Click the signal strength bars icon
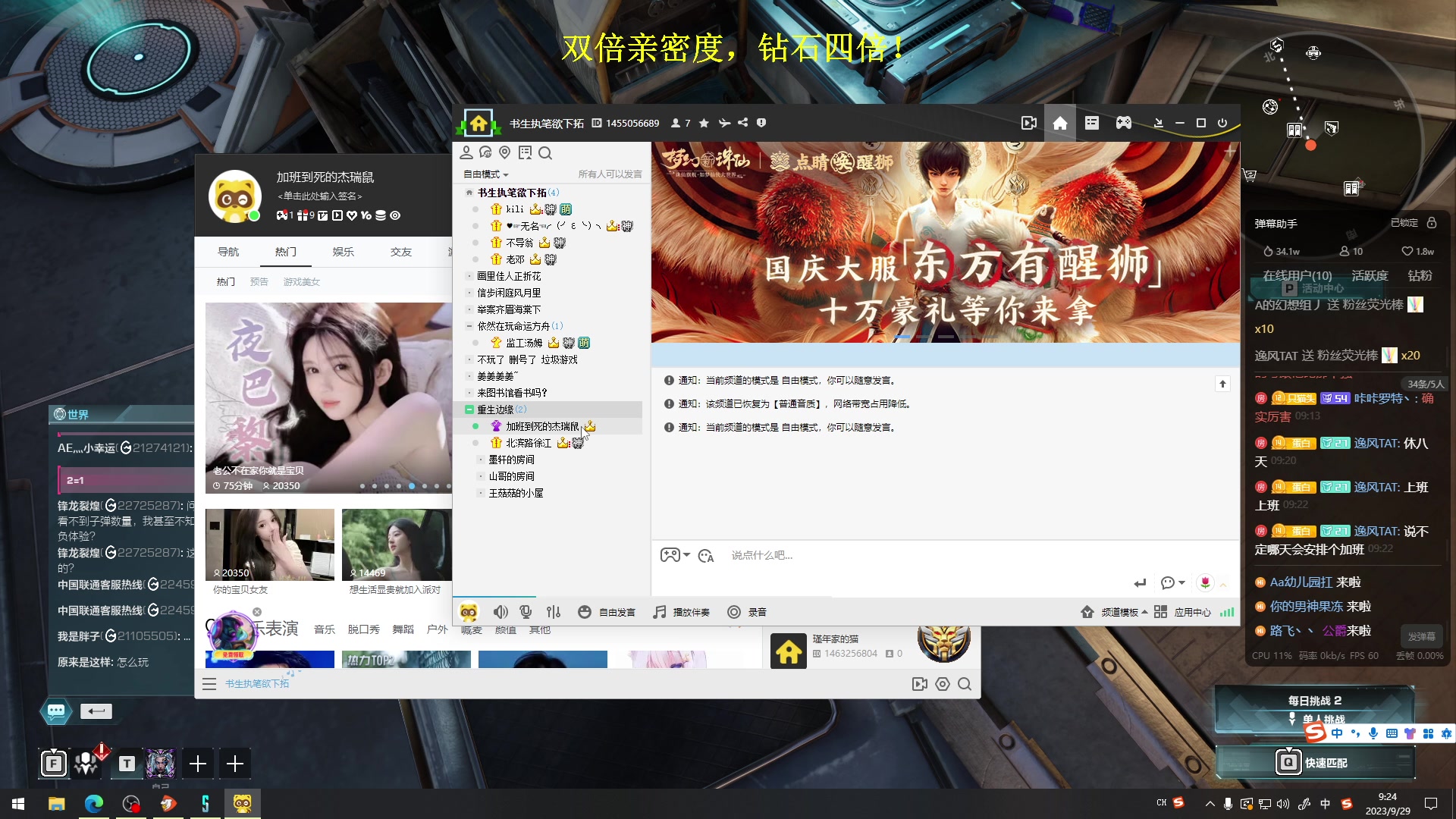 click(1227, 612)
